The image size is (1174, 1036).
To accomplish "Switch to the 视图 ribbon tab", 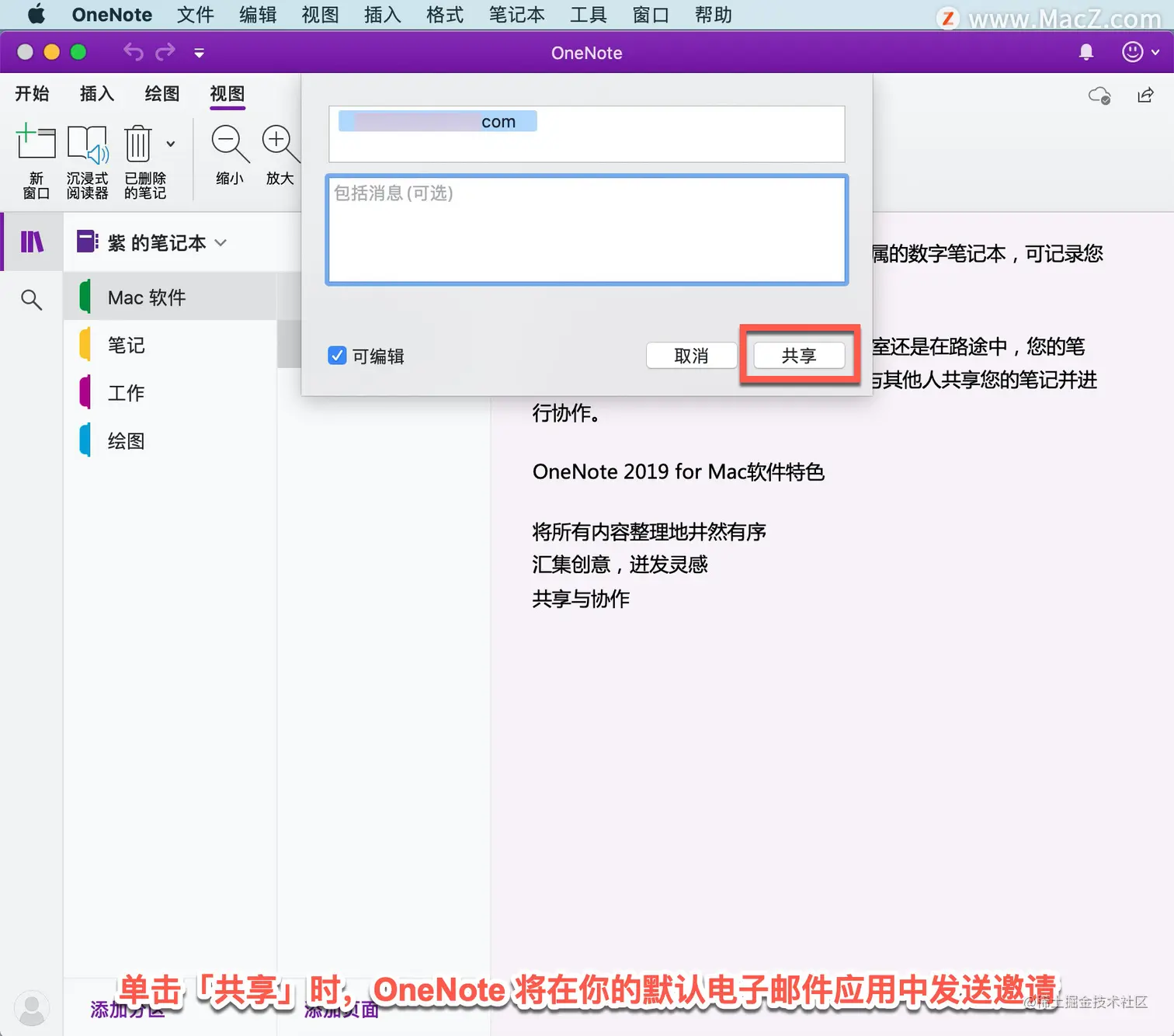I will pyautogui.click(x=228, y=94).
